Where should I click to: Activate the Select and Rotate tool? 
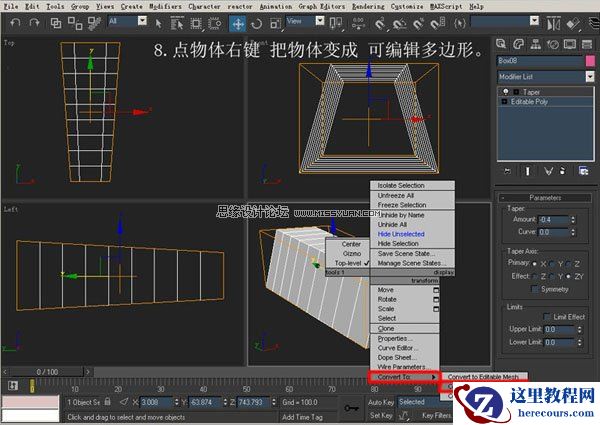[x=257, y=24]
